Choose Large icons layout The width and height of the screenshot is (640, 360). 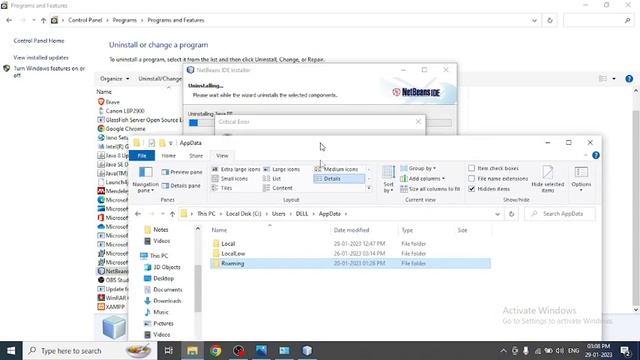pos(281,169)
